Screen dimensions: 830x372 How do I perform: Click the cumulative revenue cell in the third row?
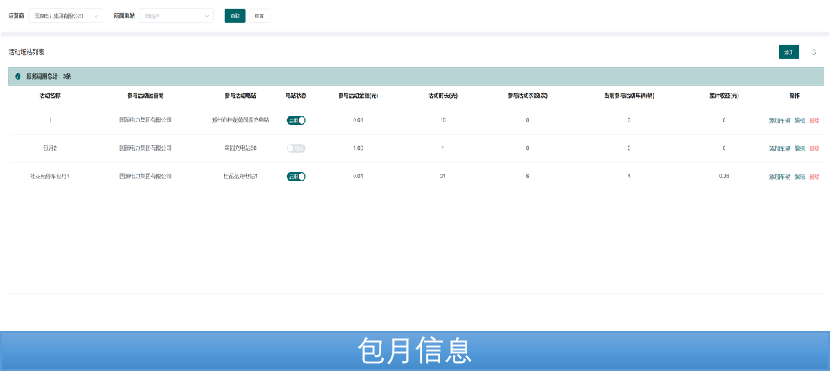724,177
